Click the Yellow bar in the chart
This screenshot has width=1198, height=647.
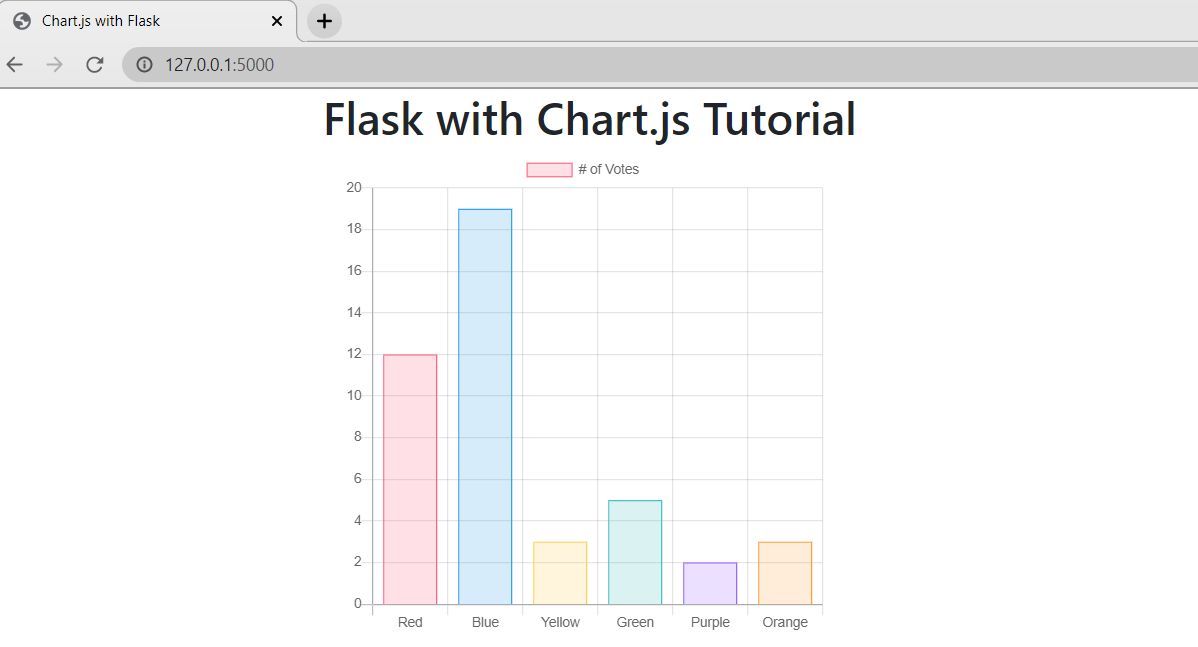(560, 573)
